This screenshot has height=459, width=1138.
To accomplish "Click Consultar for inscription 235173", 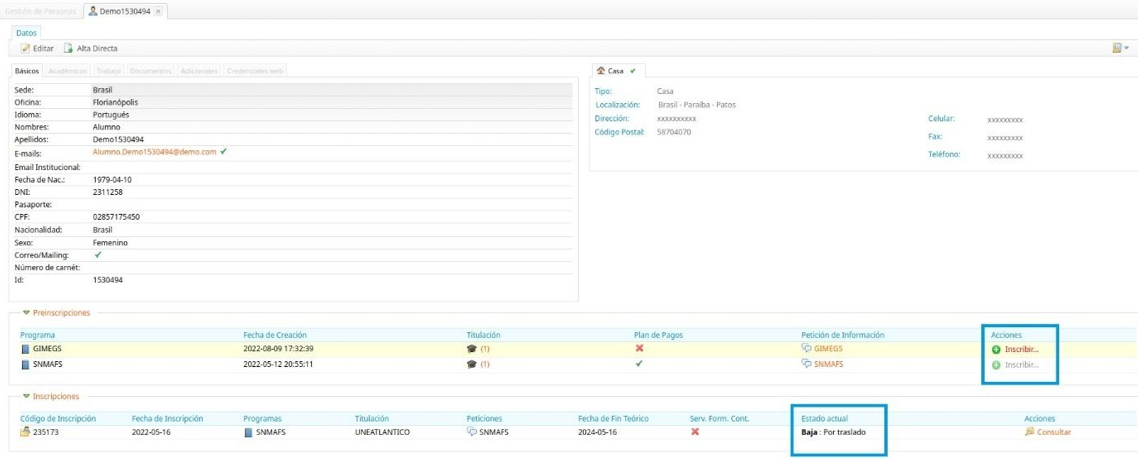I will tap(1053, 432).
